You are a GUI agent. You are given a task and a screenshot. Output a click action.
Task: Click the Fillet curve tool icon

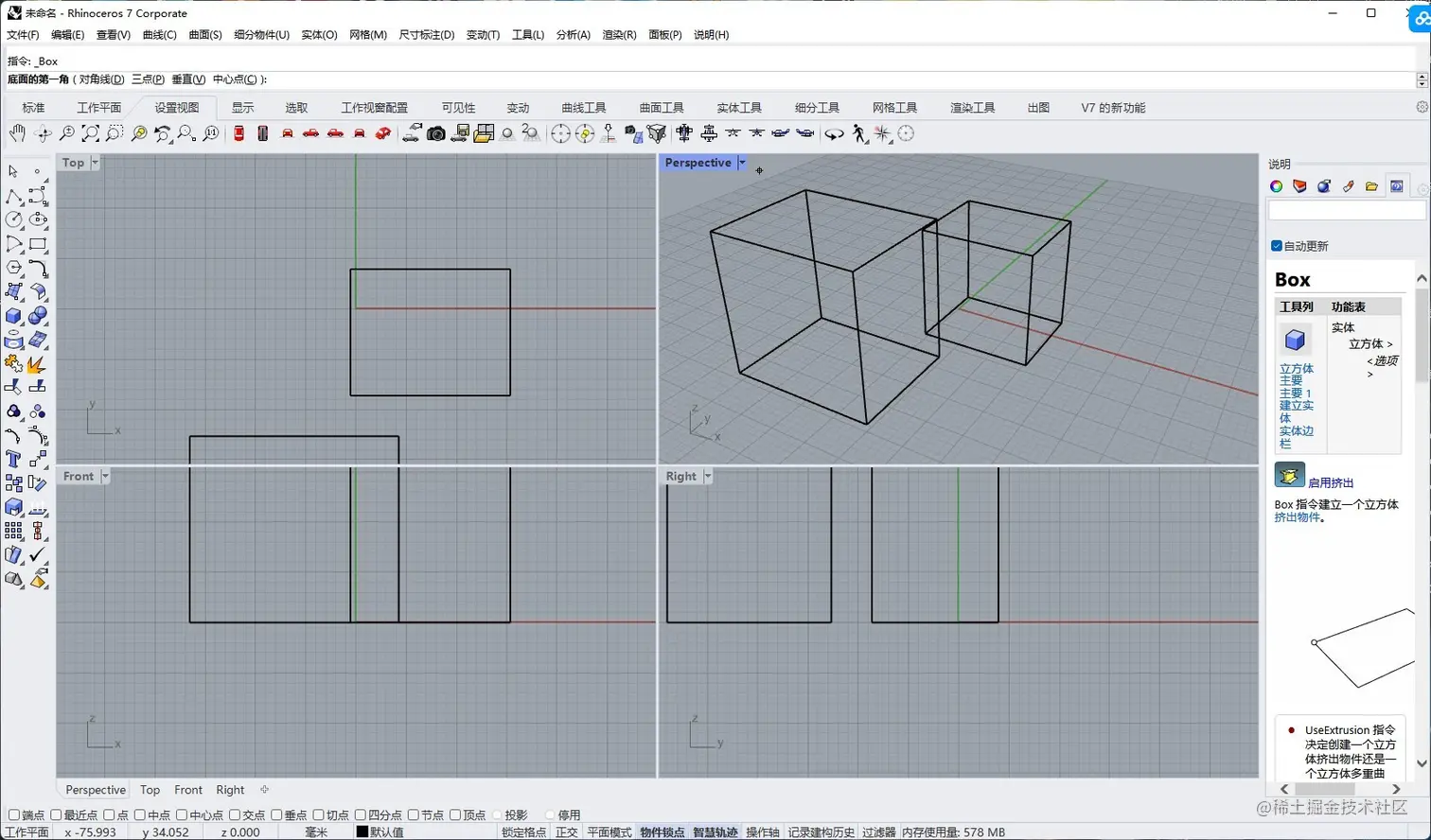tap(38, 268)
